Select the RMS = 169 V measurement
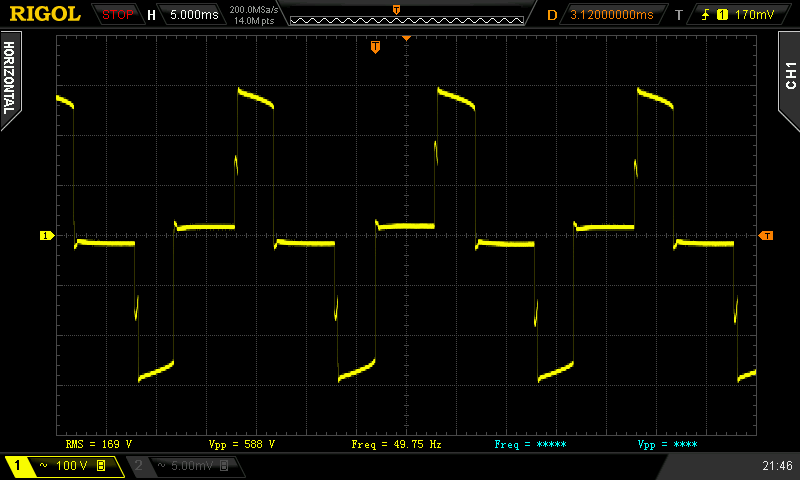Screen dimensions: 800x480 [99, 443]
